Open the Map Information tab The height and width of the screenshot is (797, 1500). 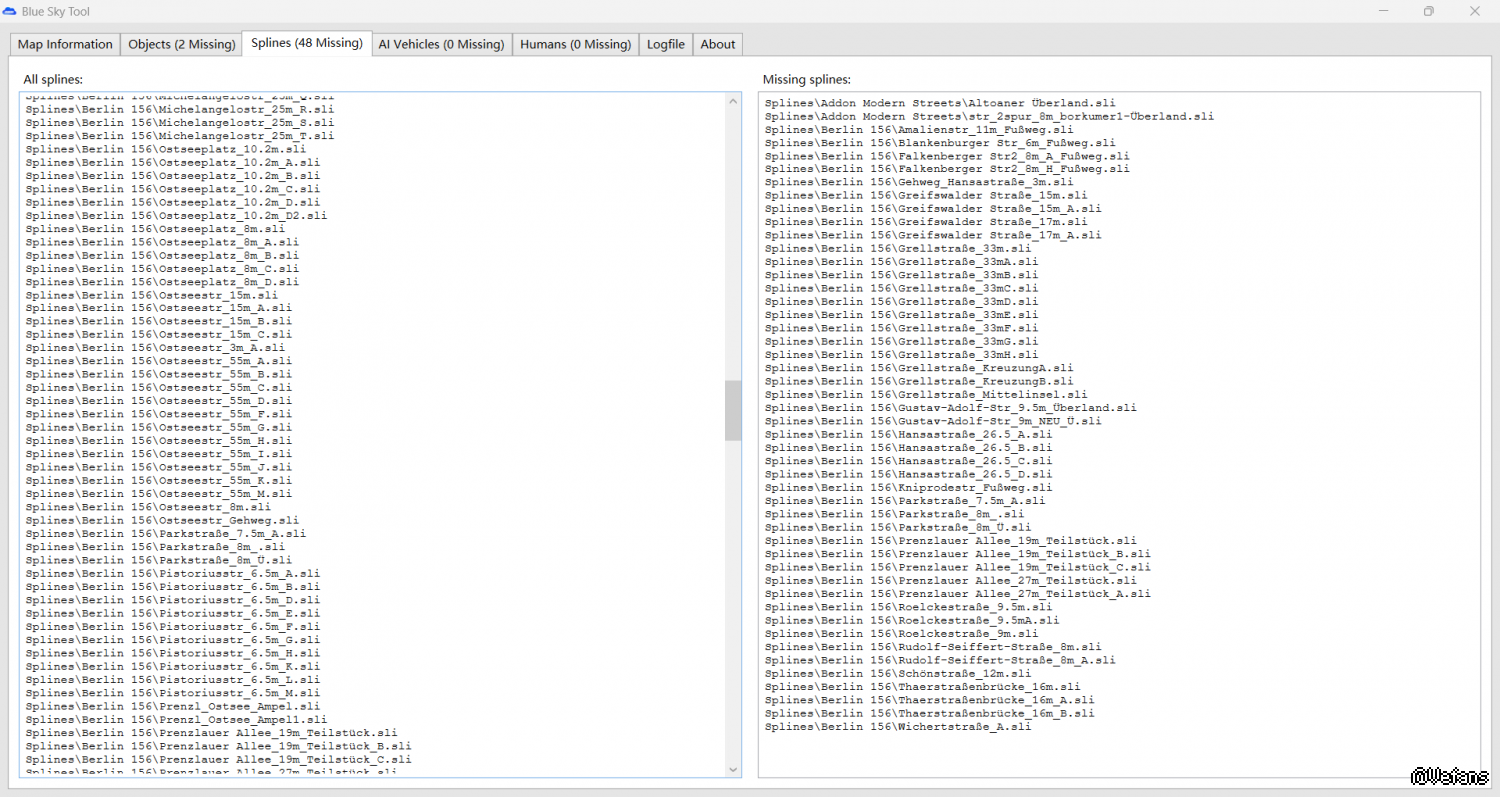(x=65, y=44)
